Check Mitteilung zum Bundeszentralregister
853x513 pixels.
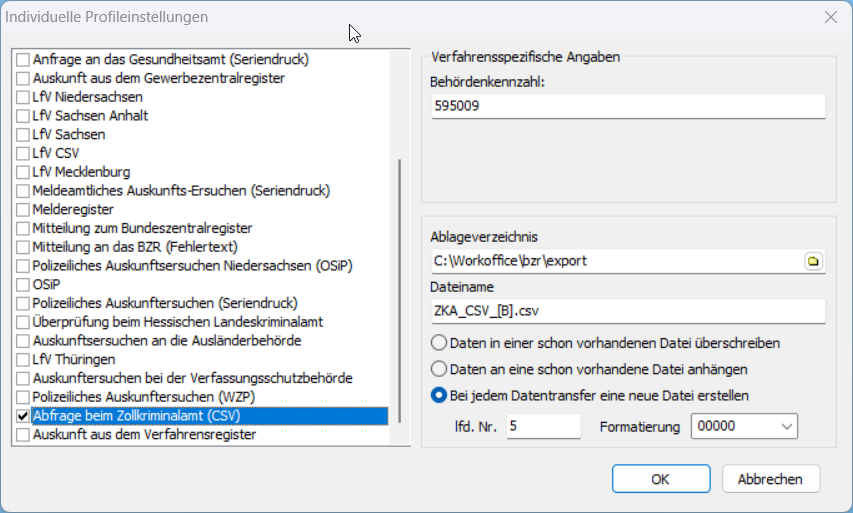click(x=23, y=228)
